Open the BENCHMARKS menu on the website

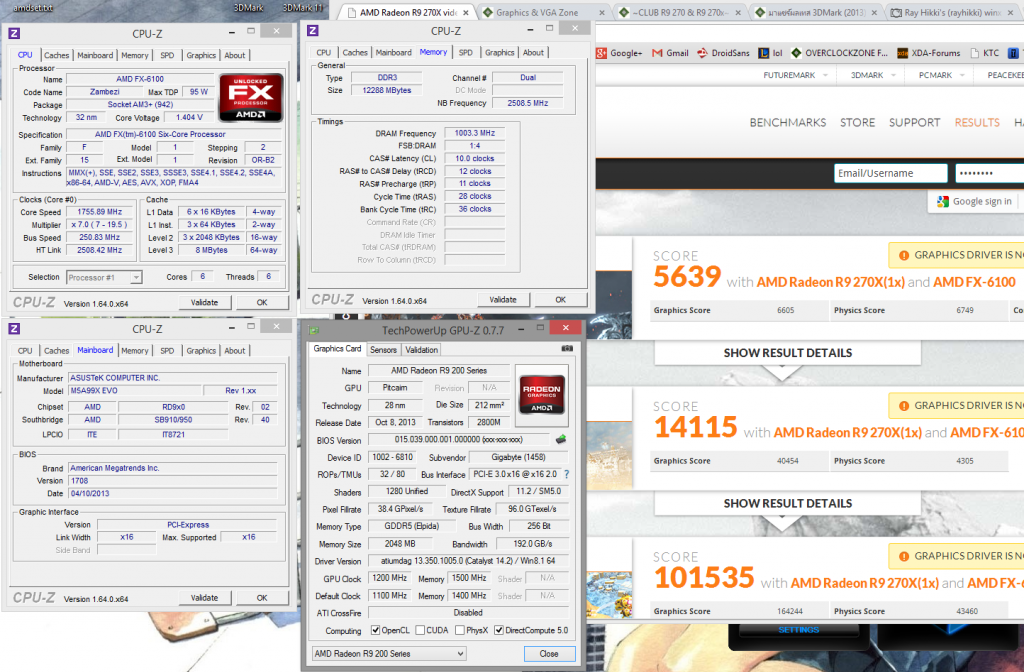coord(788,123)
